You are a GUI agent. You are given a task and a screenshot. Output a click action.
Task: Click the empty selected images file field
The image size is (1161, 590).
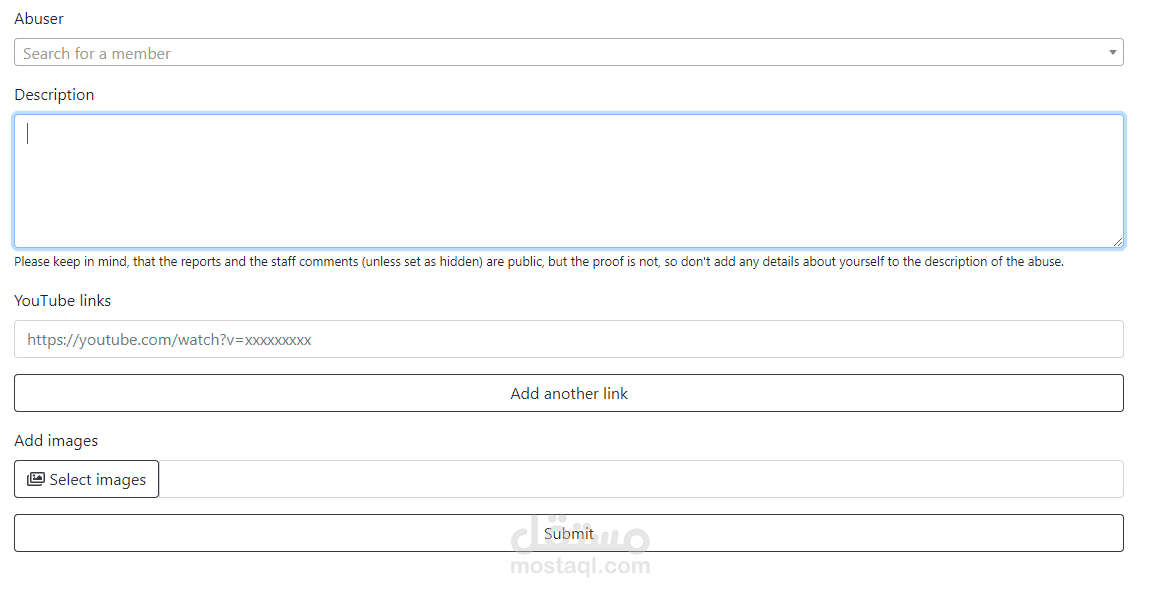pyautogui.click(x=641, y=479)
